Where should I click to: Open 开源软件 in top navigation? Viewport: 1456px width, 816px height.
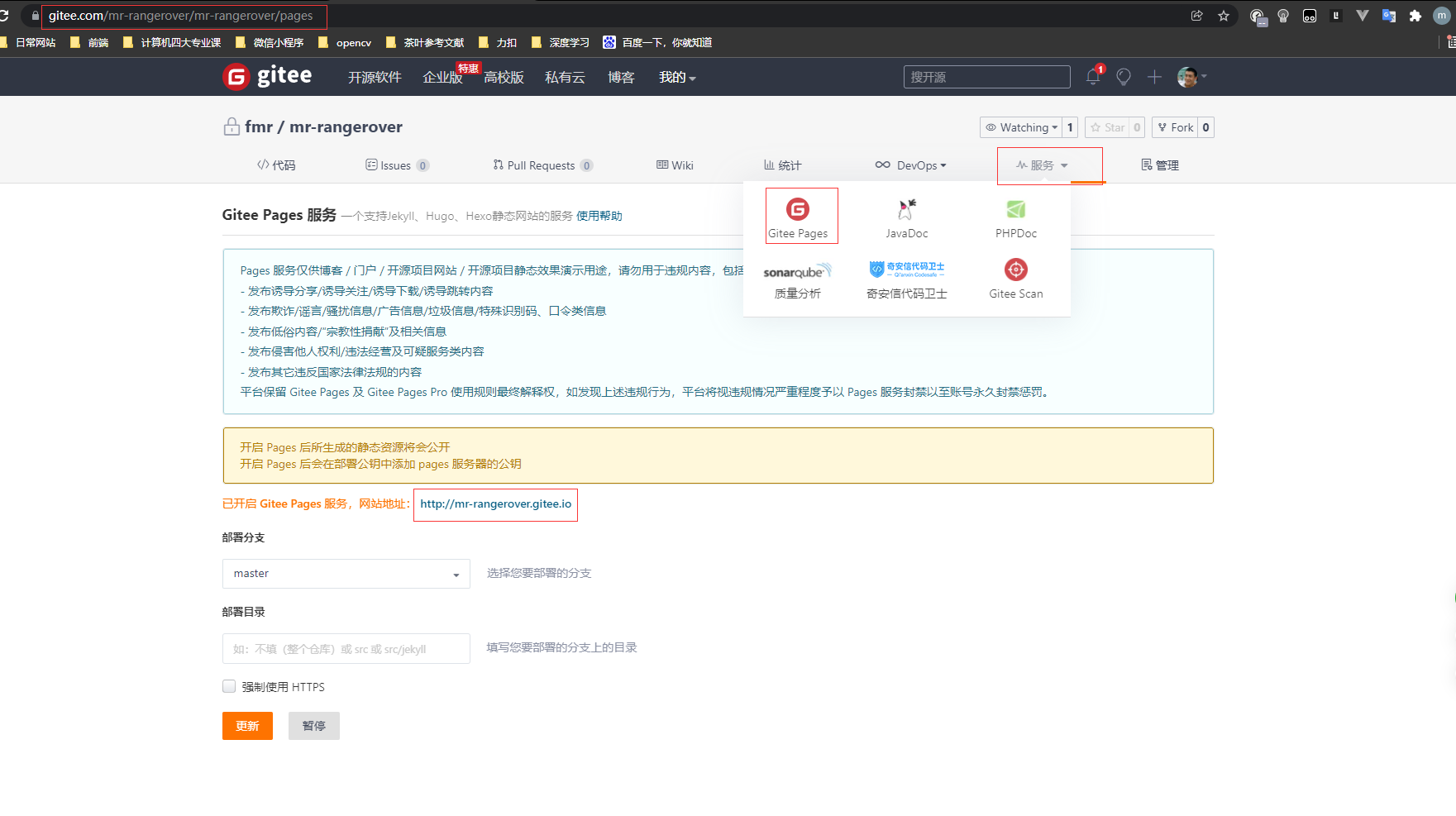[x=375, y=77]
